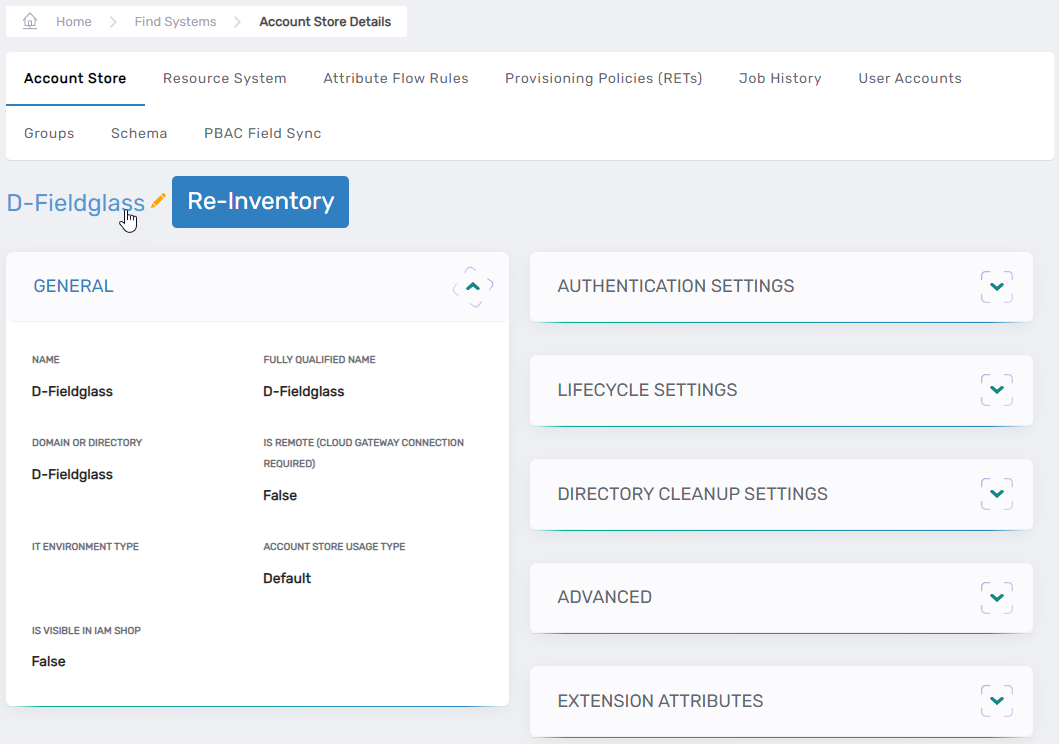
Task: Click the pencil edit icon beside D-Fieldglass
Action: click(158, 201)
